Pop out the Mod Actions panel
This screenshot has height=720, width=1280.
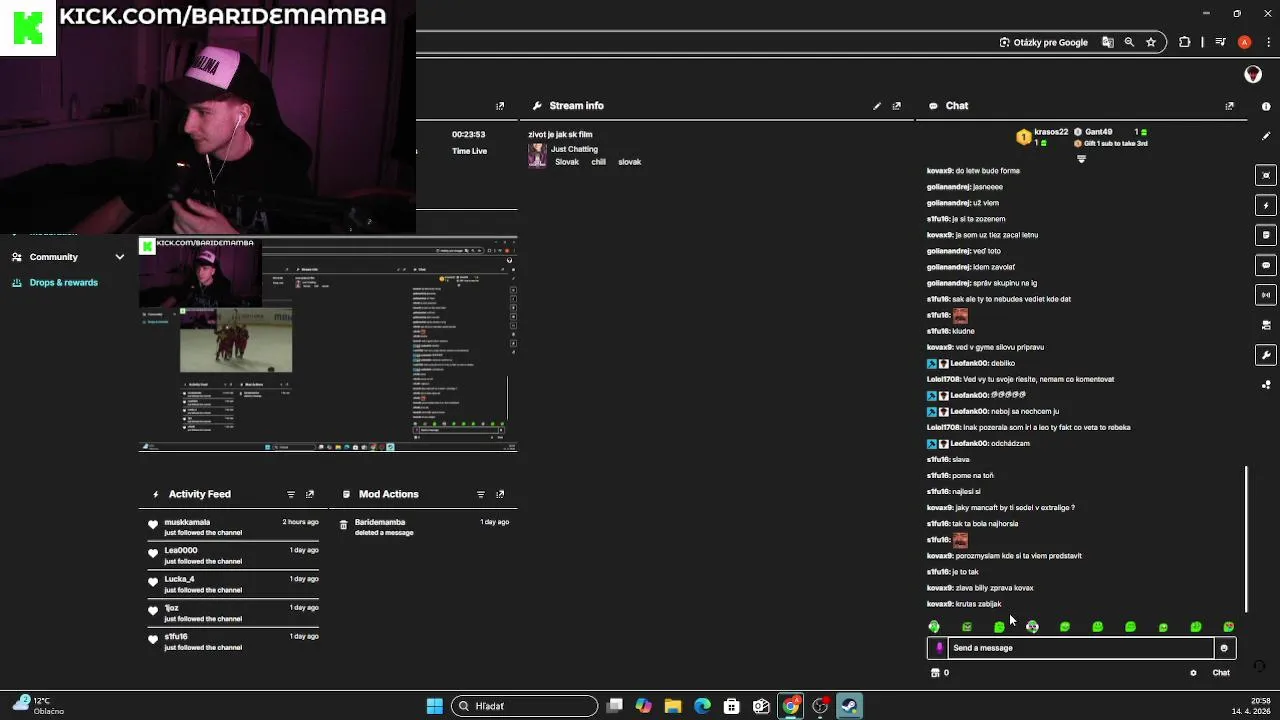click(x=500, y=494)
